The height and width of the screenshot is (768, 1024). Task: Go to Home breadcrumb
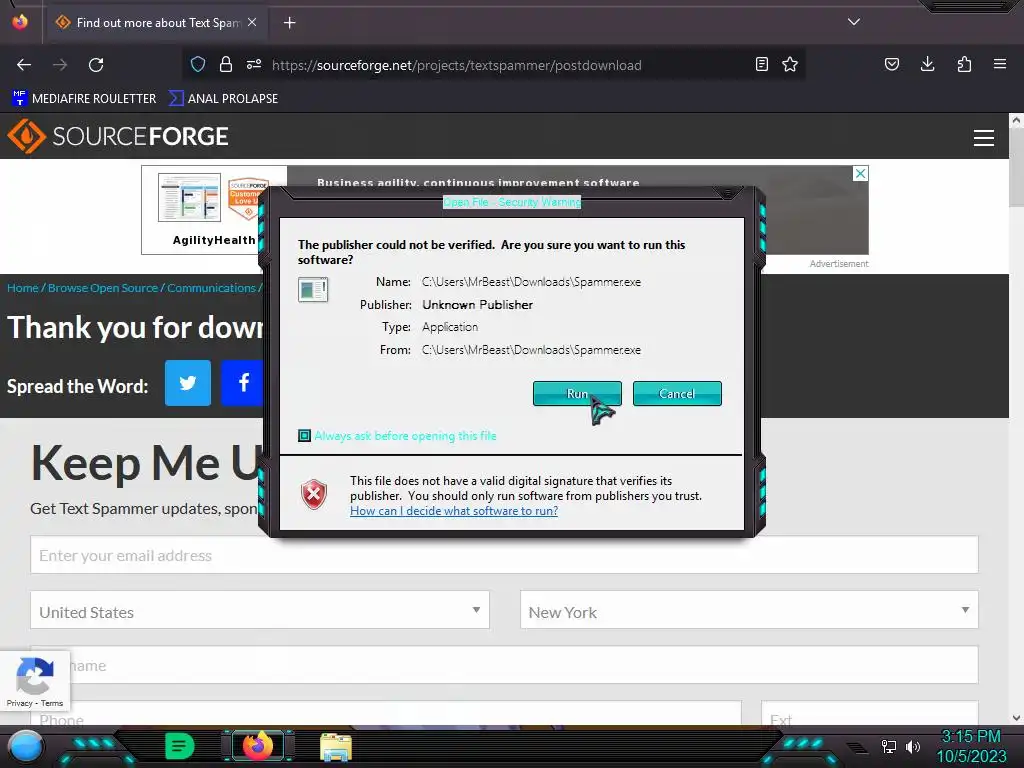tap(23, 288)
